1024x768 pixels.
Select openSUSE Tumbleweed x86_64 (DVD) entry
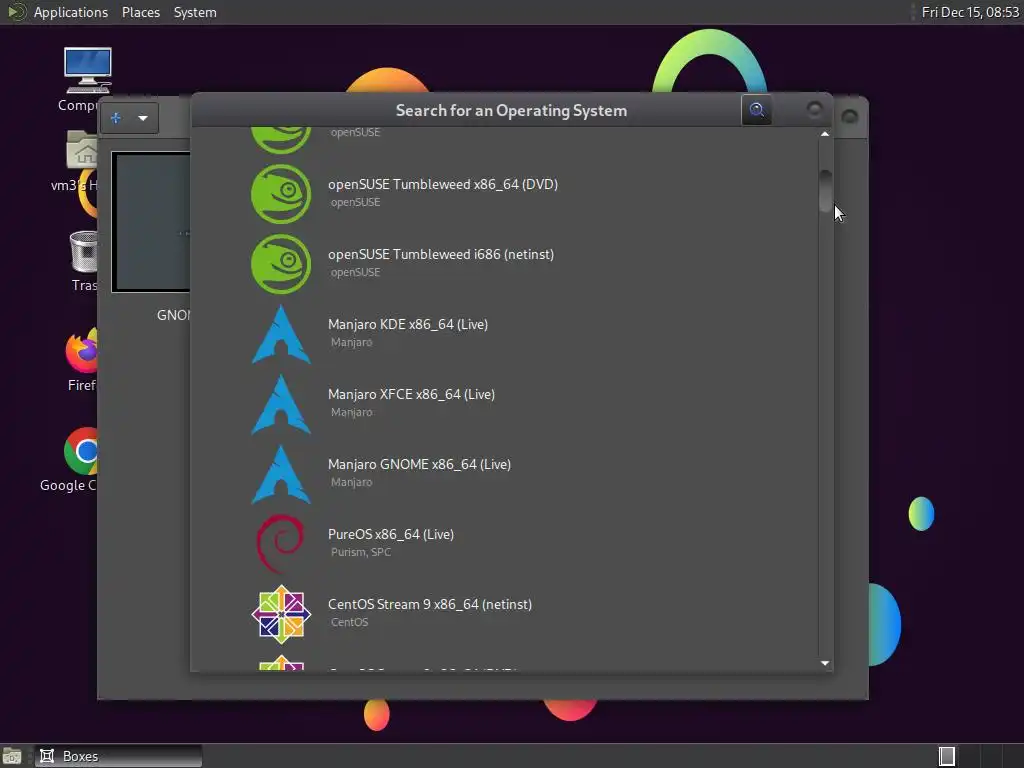click(x=504, y=194)
